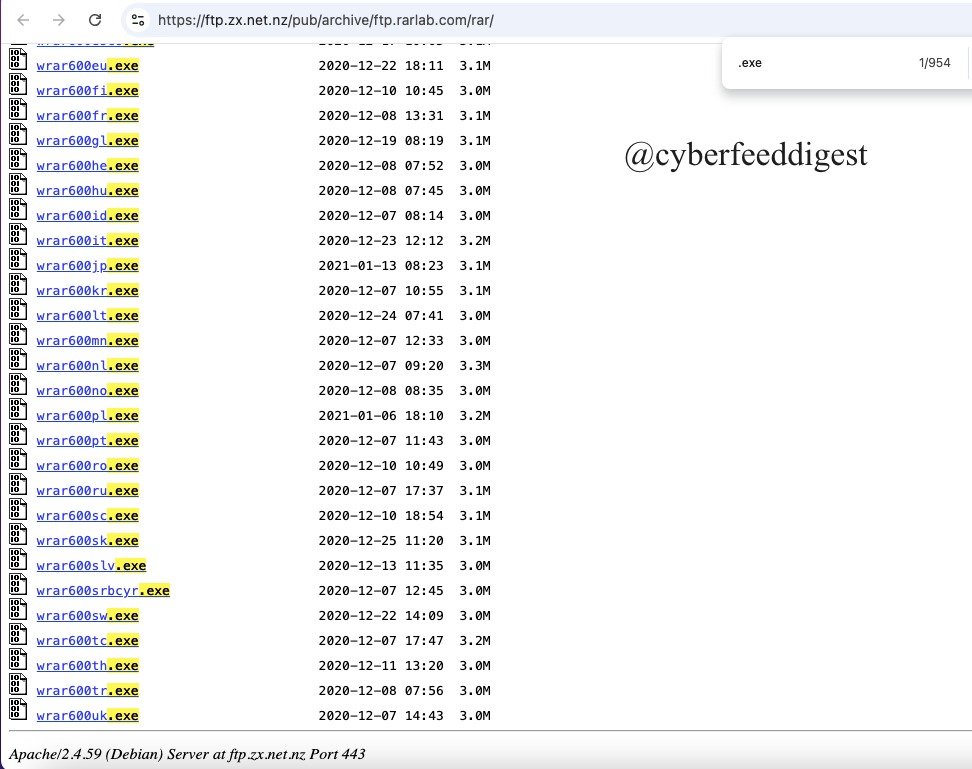This screenshot has width=972, height=769.
Task: Open the wrar600pl.exe link
Action: pos(87,416)
